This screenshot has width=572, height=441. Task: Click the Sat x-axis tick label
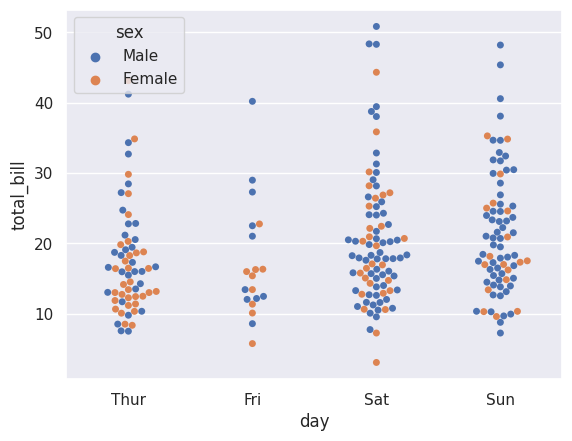(376, 399)
